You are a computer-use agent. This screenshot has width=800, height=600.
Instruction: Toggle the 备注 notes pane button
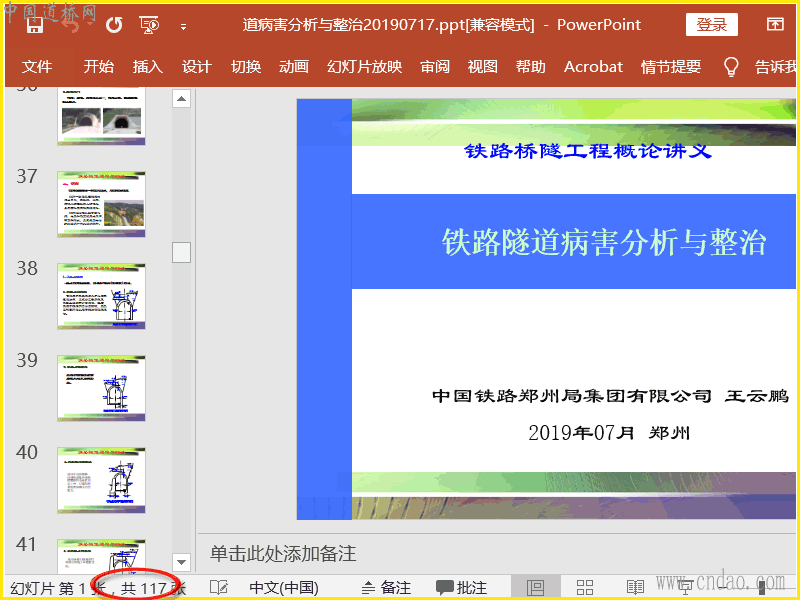click(386, 588)
